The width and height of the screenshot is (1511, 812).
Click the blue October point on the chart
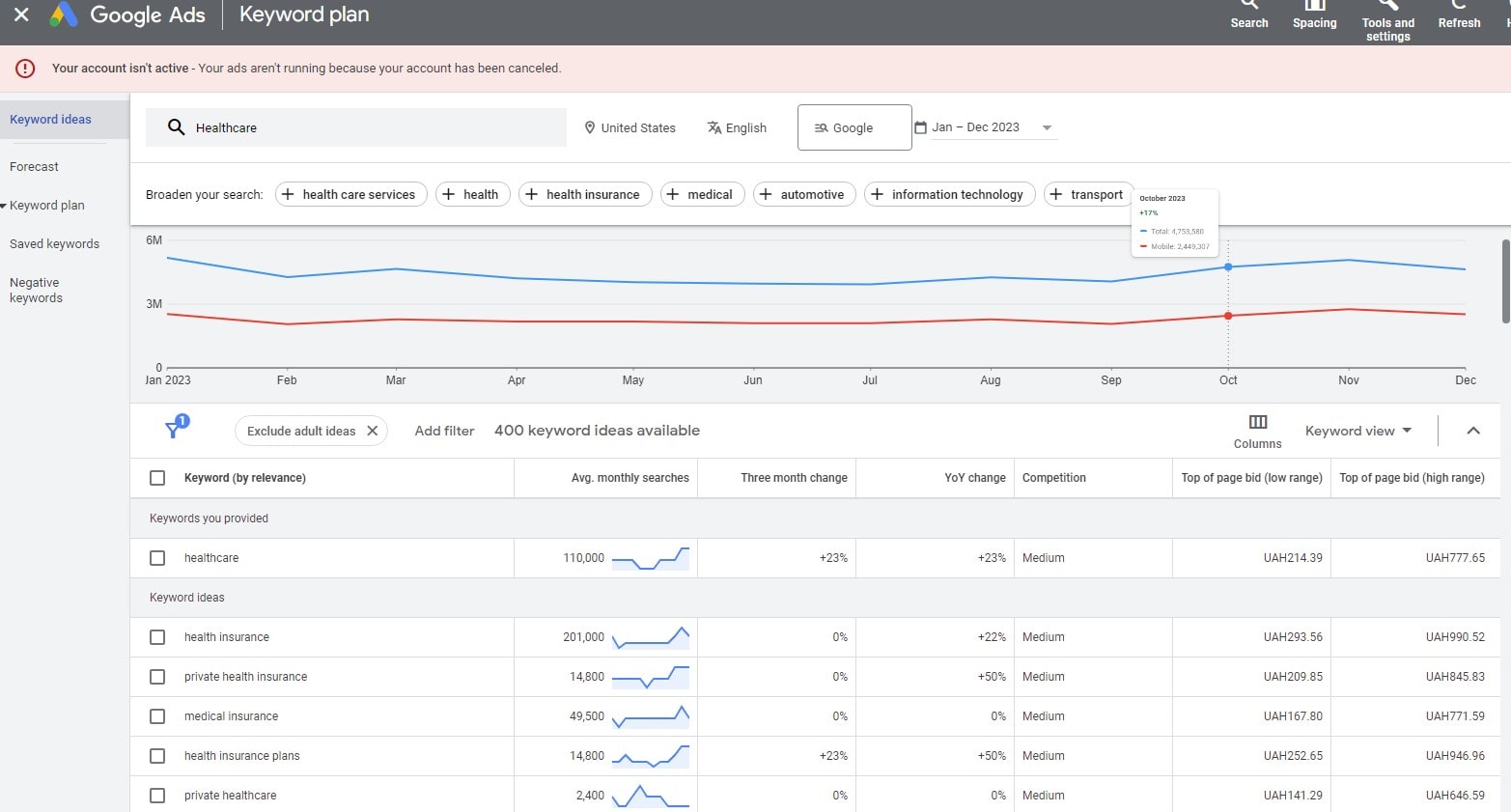(1228, 266)
